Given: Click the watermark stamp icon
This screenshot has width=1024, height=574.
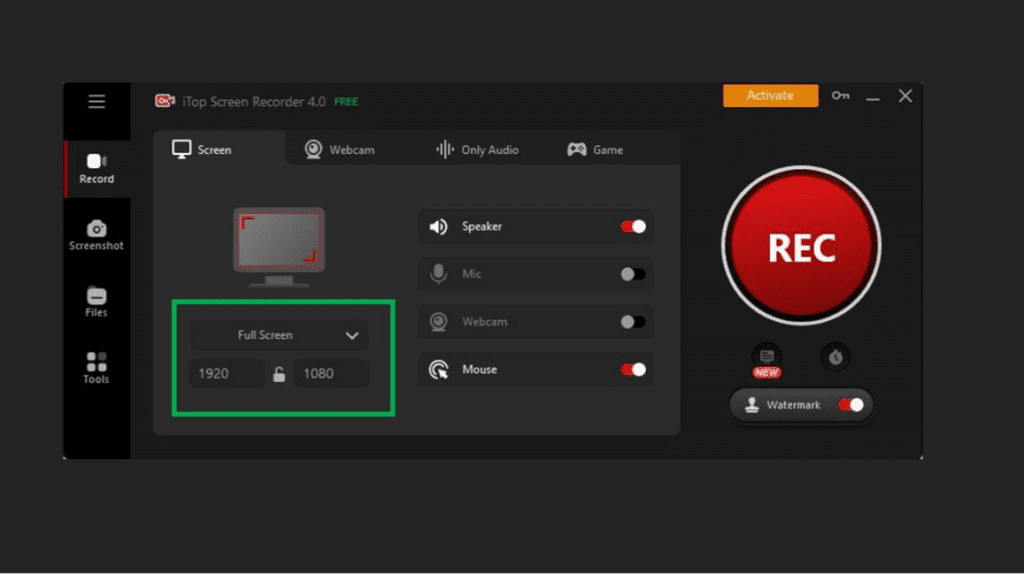Looking at the screenshot, I should 752,405.
